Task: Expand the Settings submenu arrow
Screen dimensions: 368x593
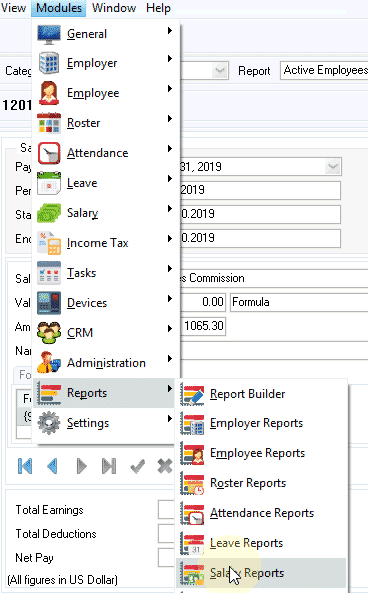Action: 170,419
